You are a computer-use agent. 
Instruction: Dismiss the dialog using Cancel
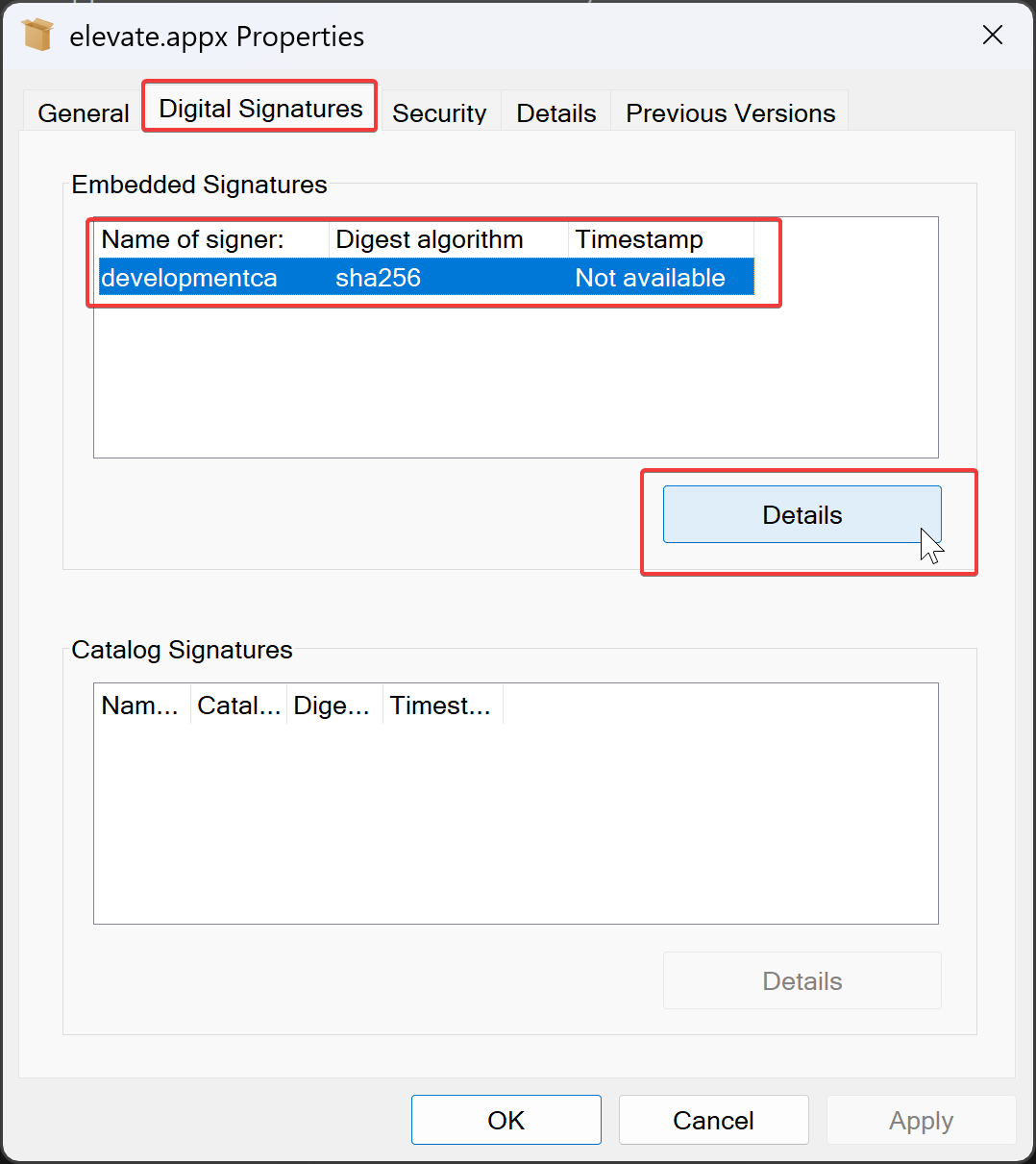click(713, 1120)
